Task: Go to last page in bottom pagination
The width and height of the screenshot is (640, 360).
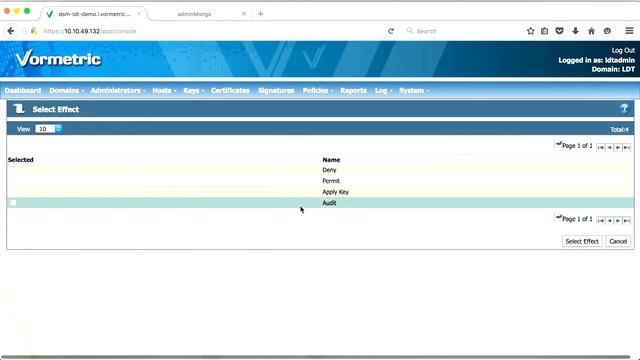Action: 627,220
